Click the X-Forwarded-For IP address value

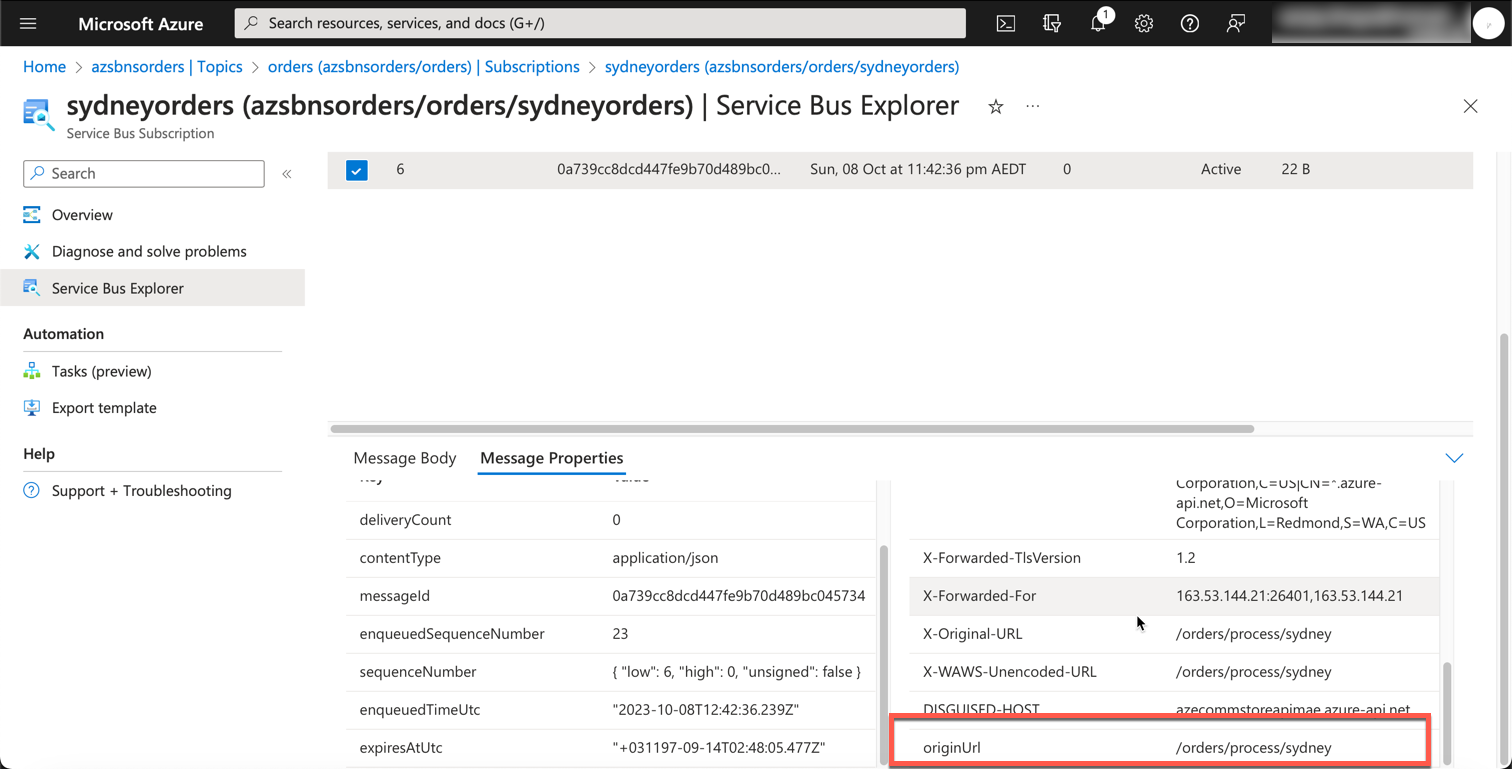pos(1289,596)
